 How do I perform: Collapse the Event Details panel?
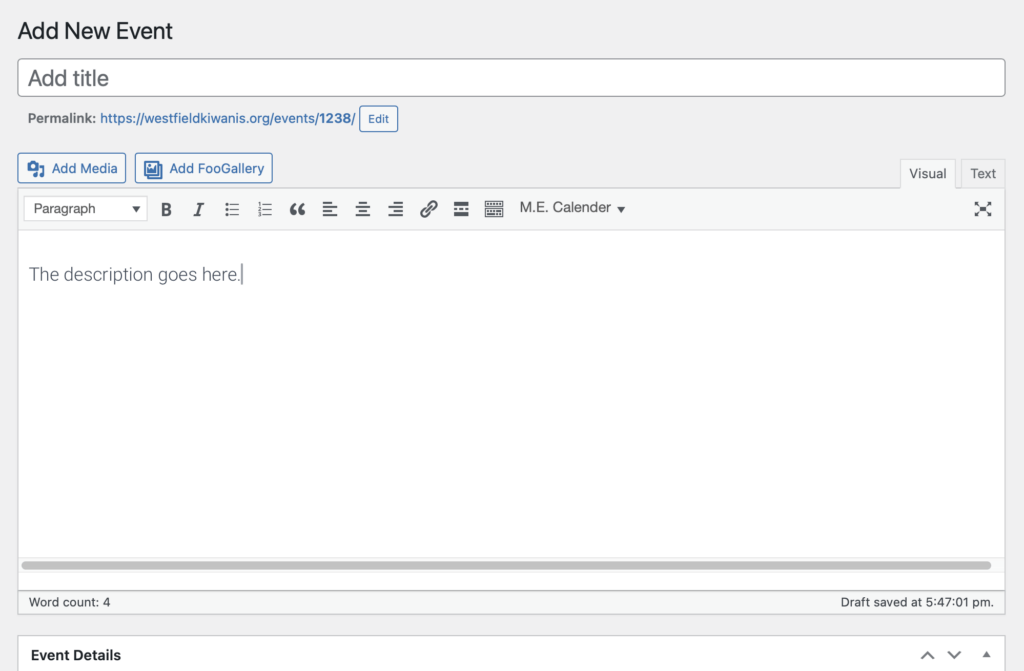(x=986, y=655)
